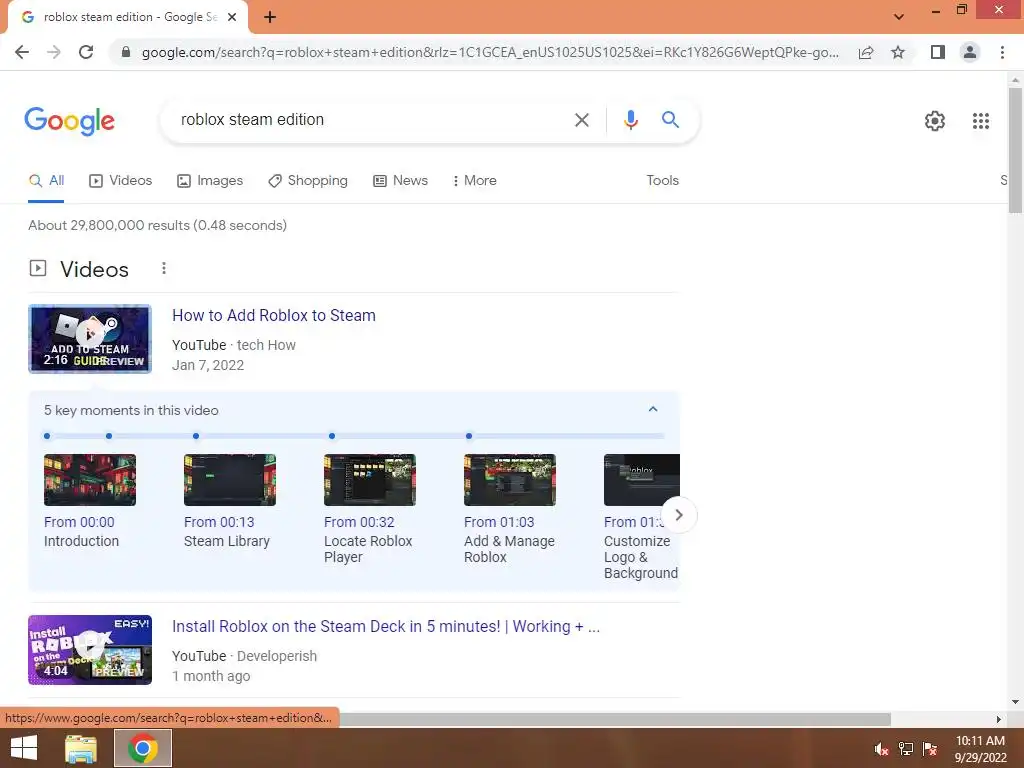1024x768 pixels.
Task: Go to the Google logo homepage
Action: pos(69,121)
